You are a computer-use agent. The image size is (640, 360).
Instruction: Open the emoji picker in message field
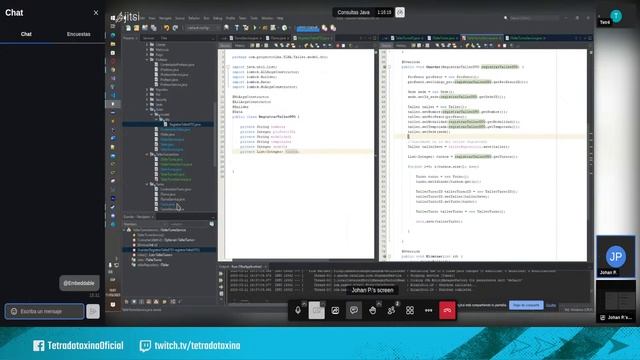click(14, 311)
